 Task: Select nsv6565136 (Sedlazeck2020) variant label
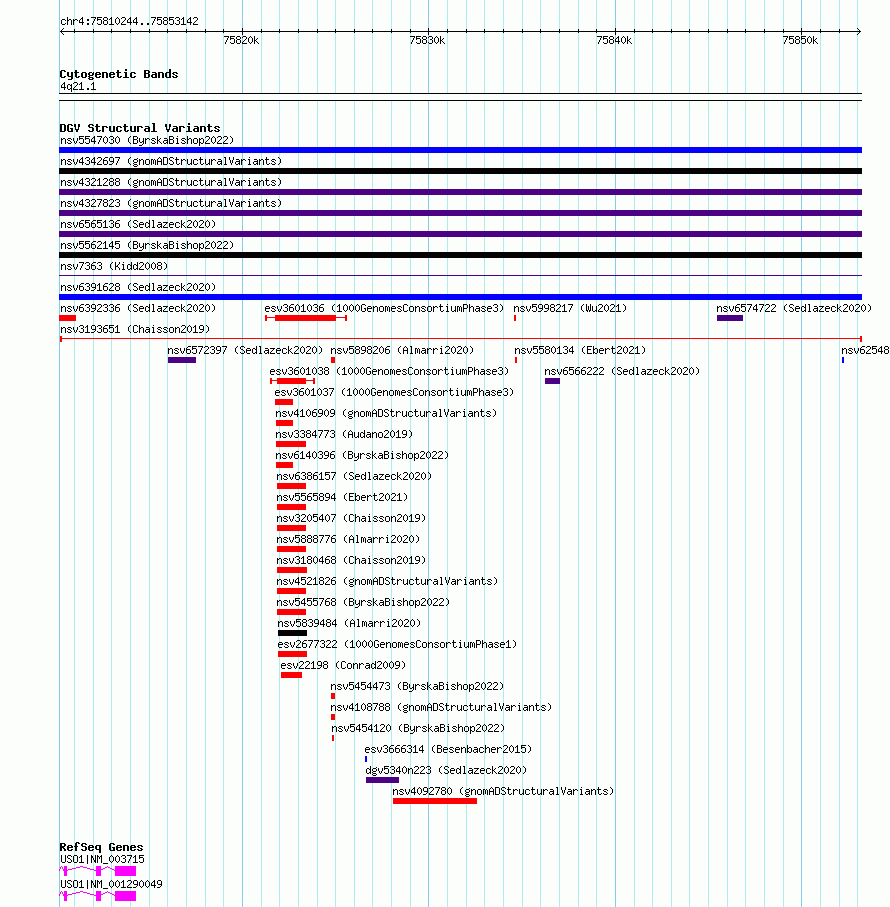click(138, 224)
